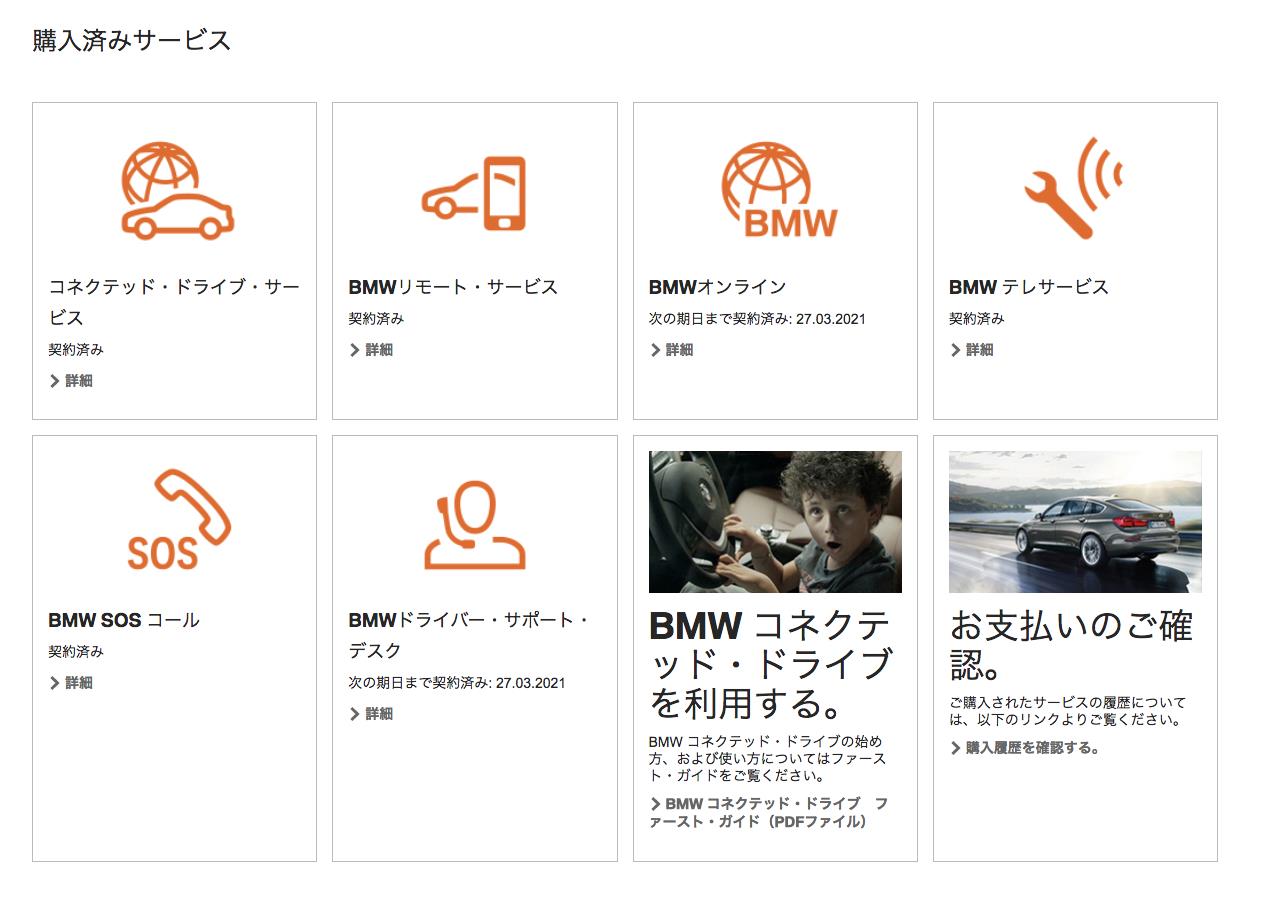Click the SOS phone handset icon

point(178,519)
